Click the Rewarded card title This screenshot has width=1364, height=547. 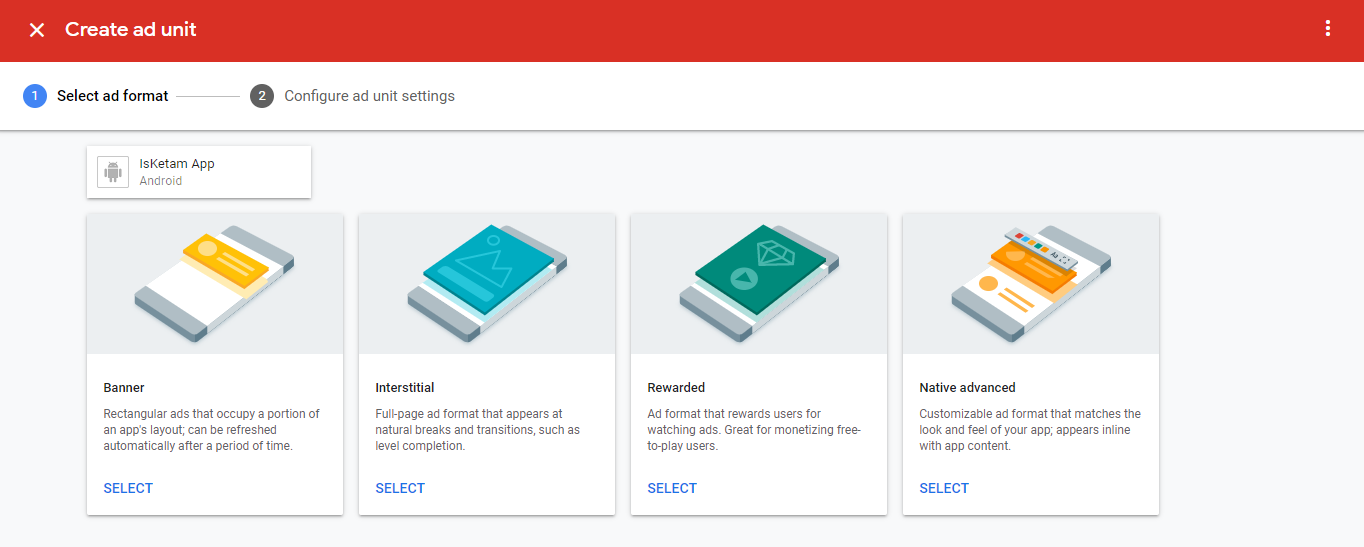click(676, 387)
